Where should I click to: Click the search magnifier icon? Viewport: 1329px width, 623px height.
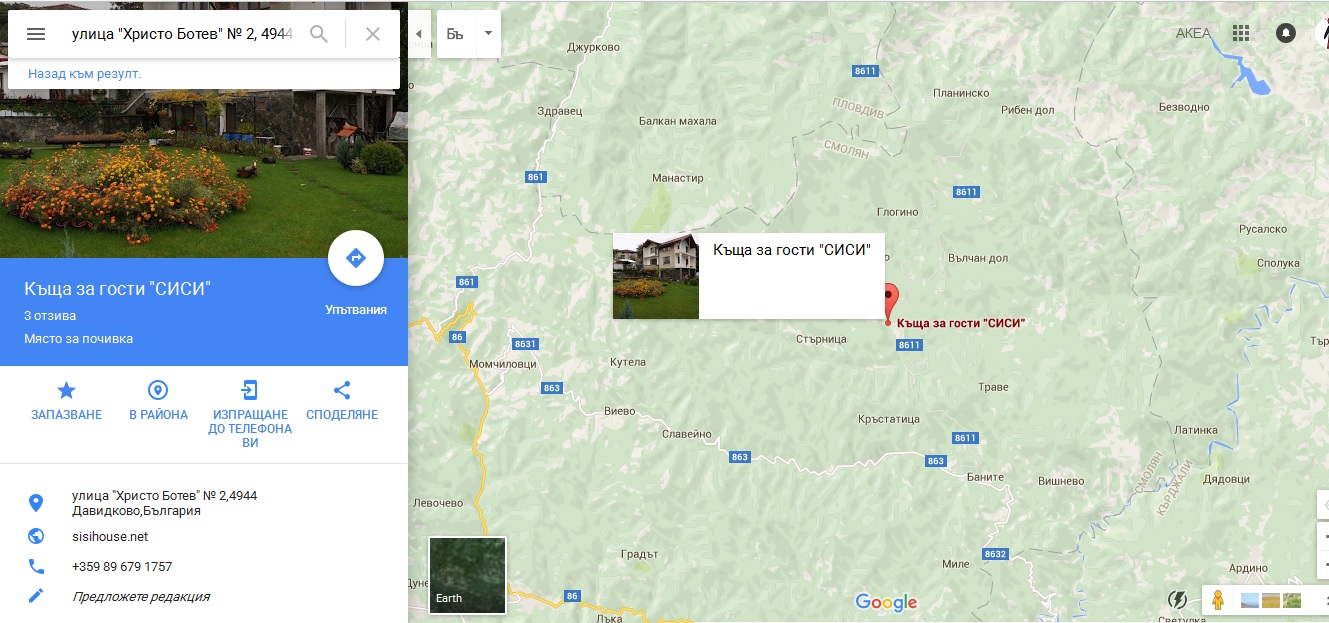pos(319,34)
